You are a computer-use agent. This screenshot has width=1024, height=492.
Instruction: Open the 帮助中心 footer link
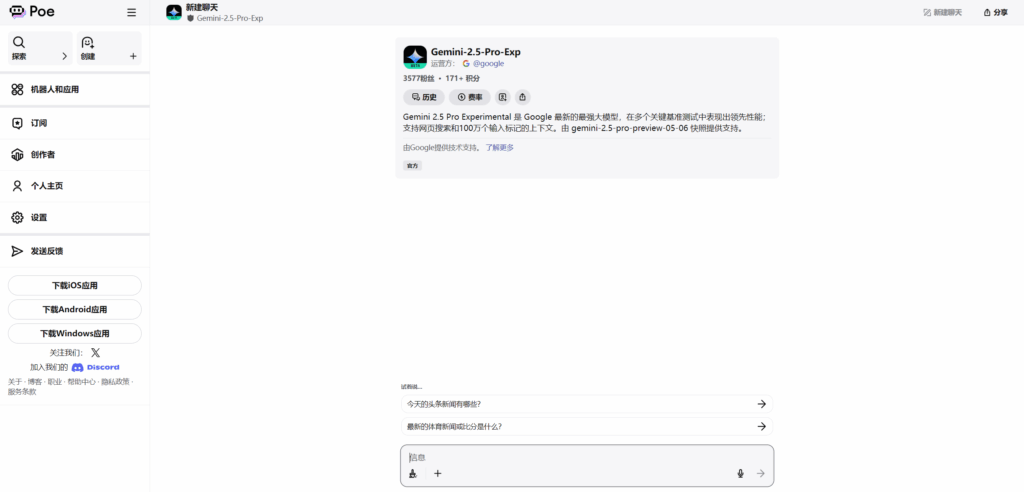coord(82,382)
